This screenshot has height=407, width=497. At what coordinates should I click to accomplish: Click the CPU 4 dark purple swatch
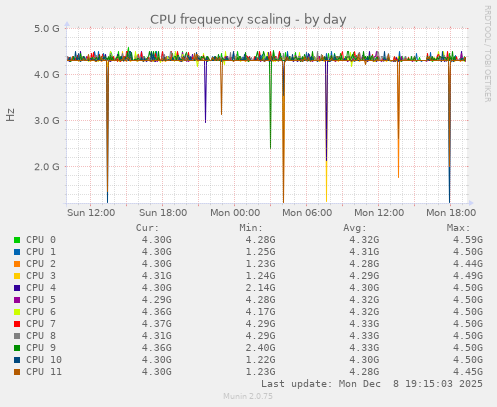click(17, 288)
